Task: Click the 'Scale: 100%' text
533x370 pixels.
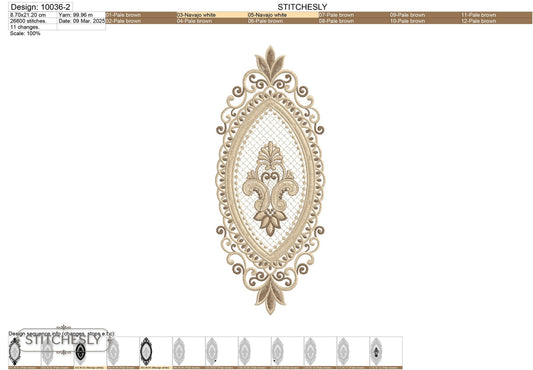Action: point(25,33)
